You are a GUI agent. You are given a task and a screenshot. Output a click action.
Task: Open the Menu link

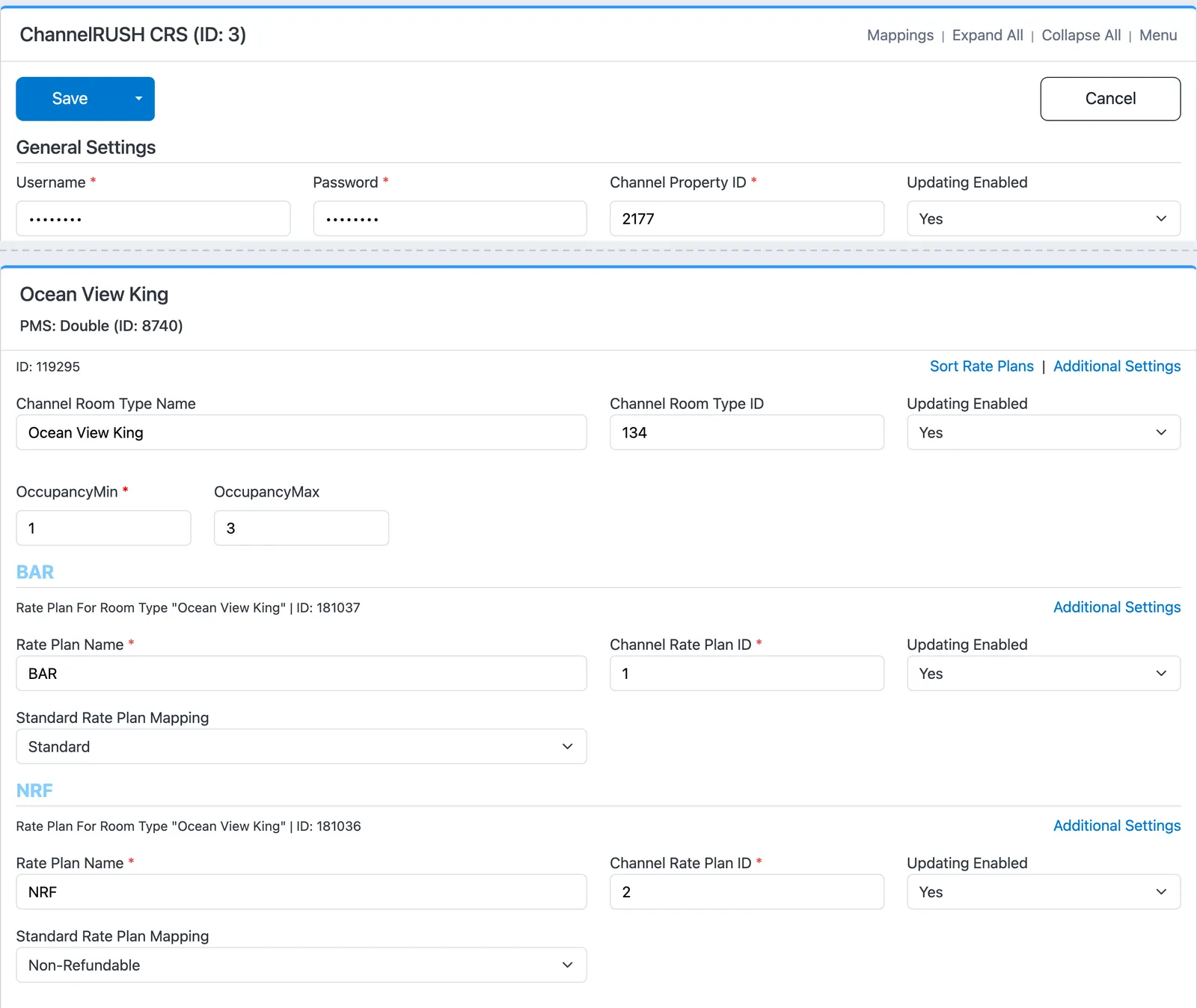point(1158,35)
